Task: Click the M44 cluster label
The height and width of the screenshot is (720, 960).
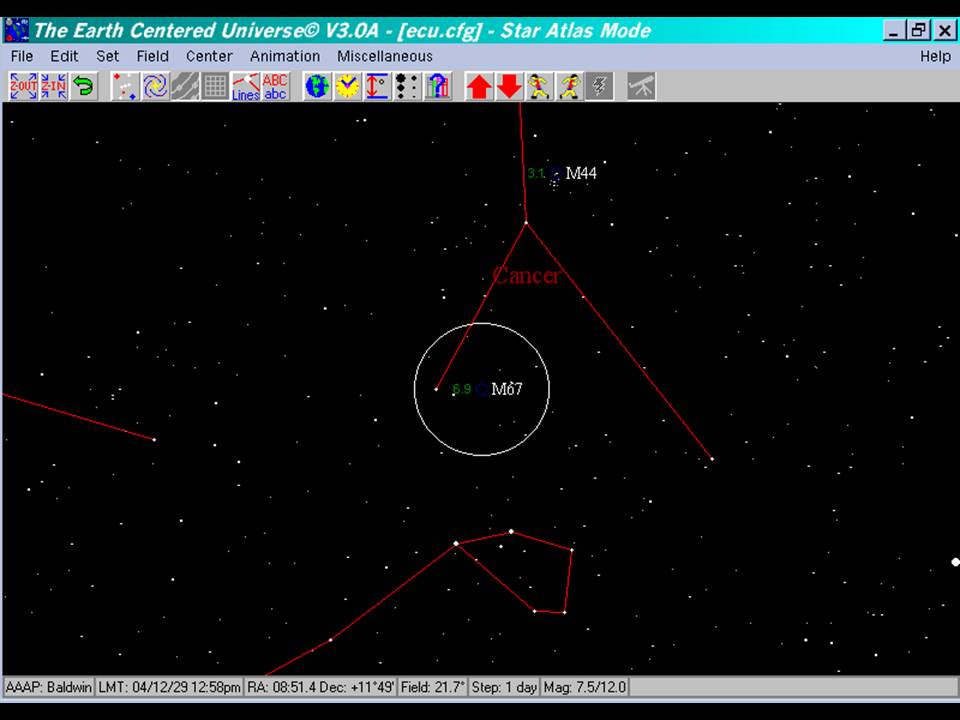Action: (581, 173)
